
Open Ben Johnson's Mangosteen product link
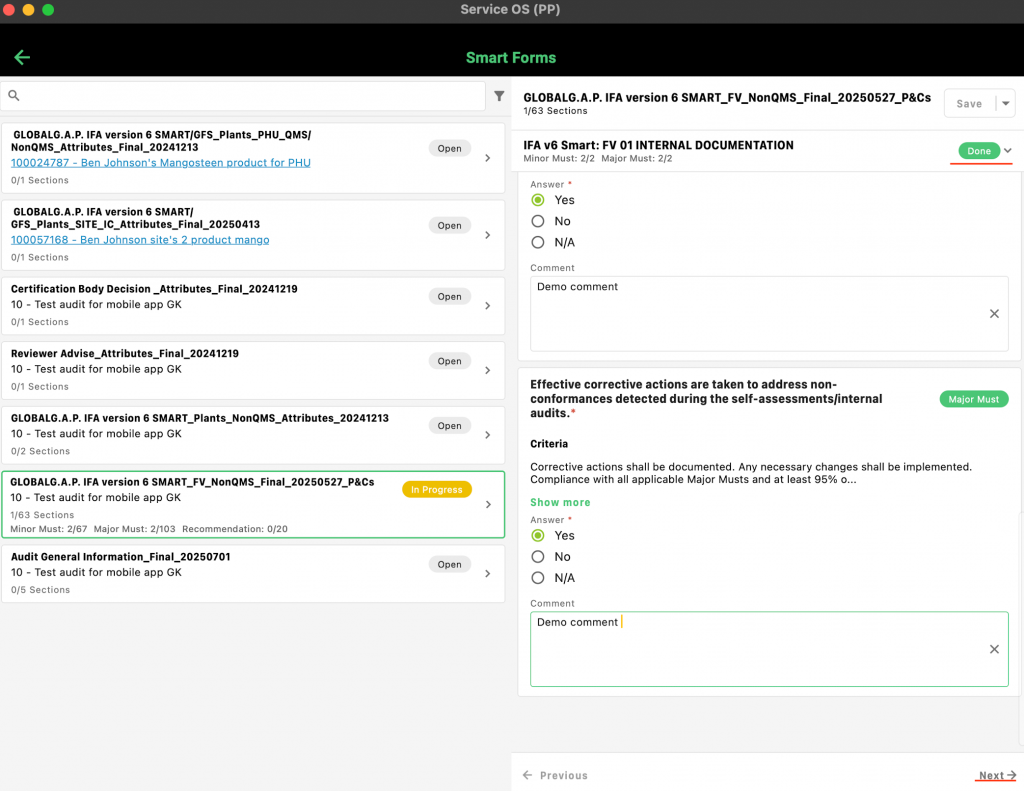coord(161,162)
